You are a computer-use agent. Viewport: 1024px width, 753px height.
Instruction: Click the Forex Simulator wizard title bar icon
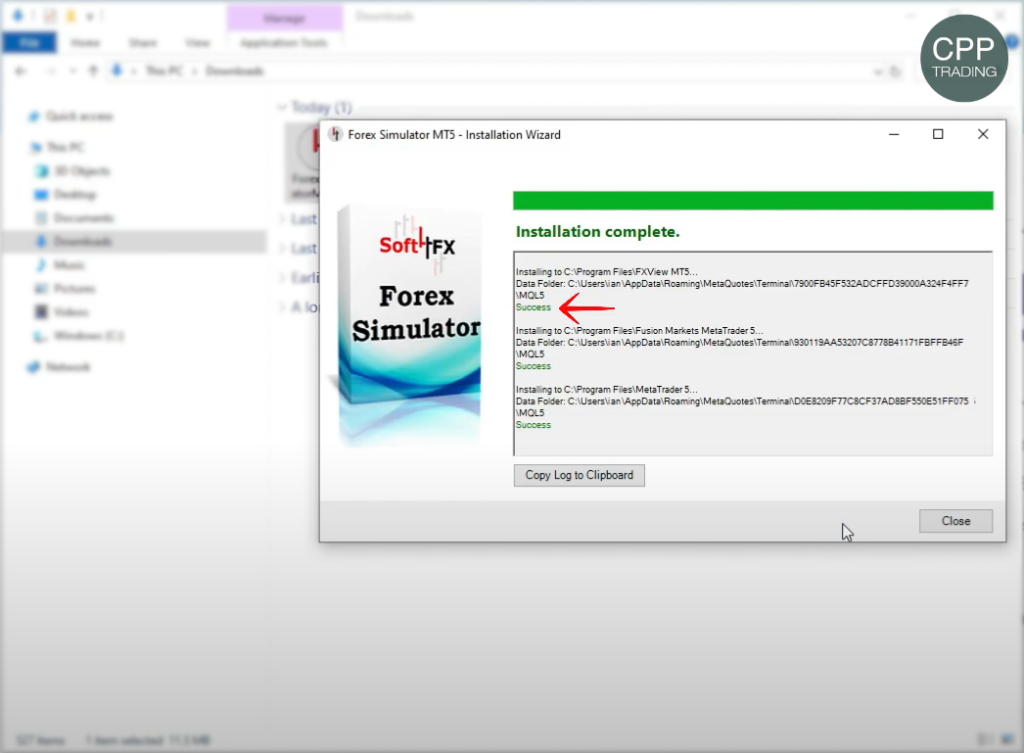click(336, 135)
